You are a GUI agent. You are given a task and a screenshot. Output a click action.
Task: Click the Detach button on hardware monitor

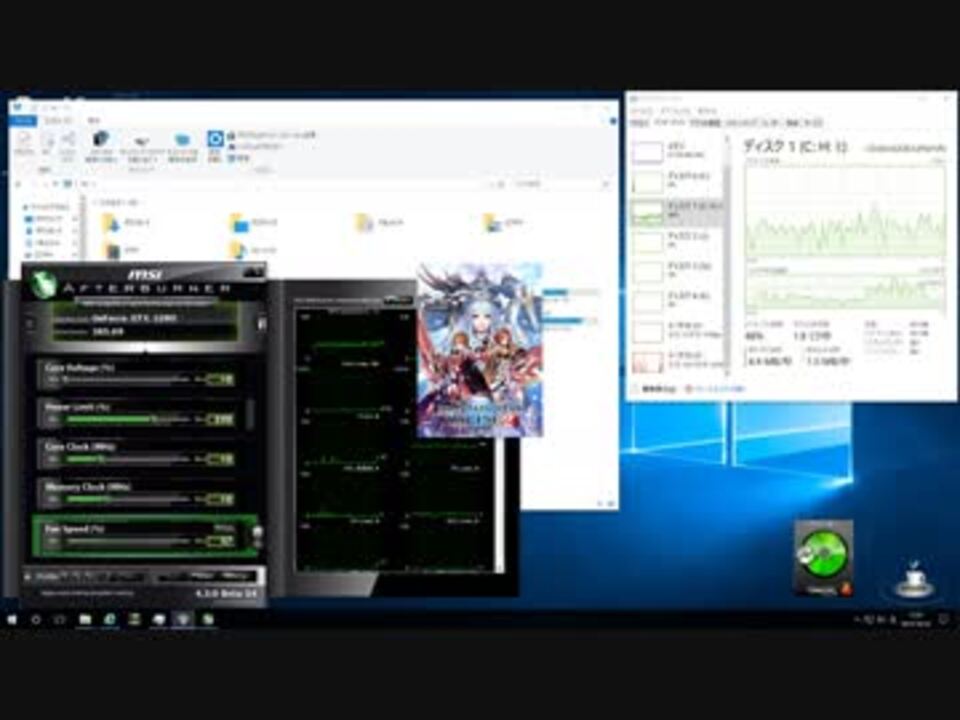398,300
